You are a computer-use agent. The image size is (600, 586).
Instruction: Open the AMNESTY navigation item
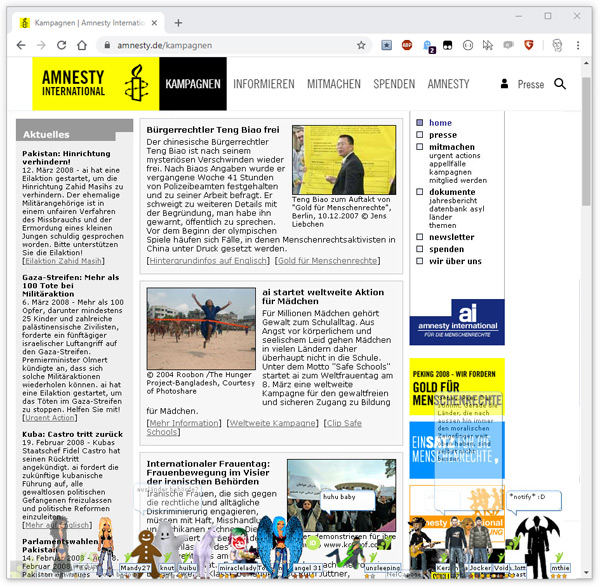448,84
